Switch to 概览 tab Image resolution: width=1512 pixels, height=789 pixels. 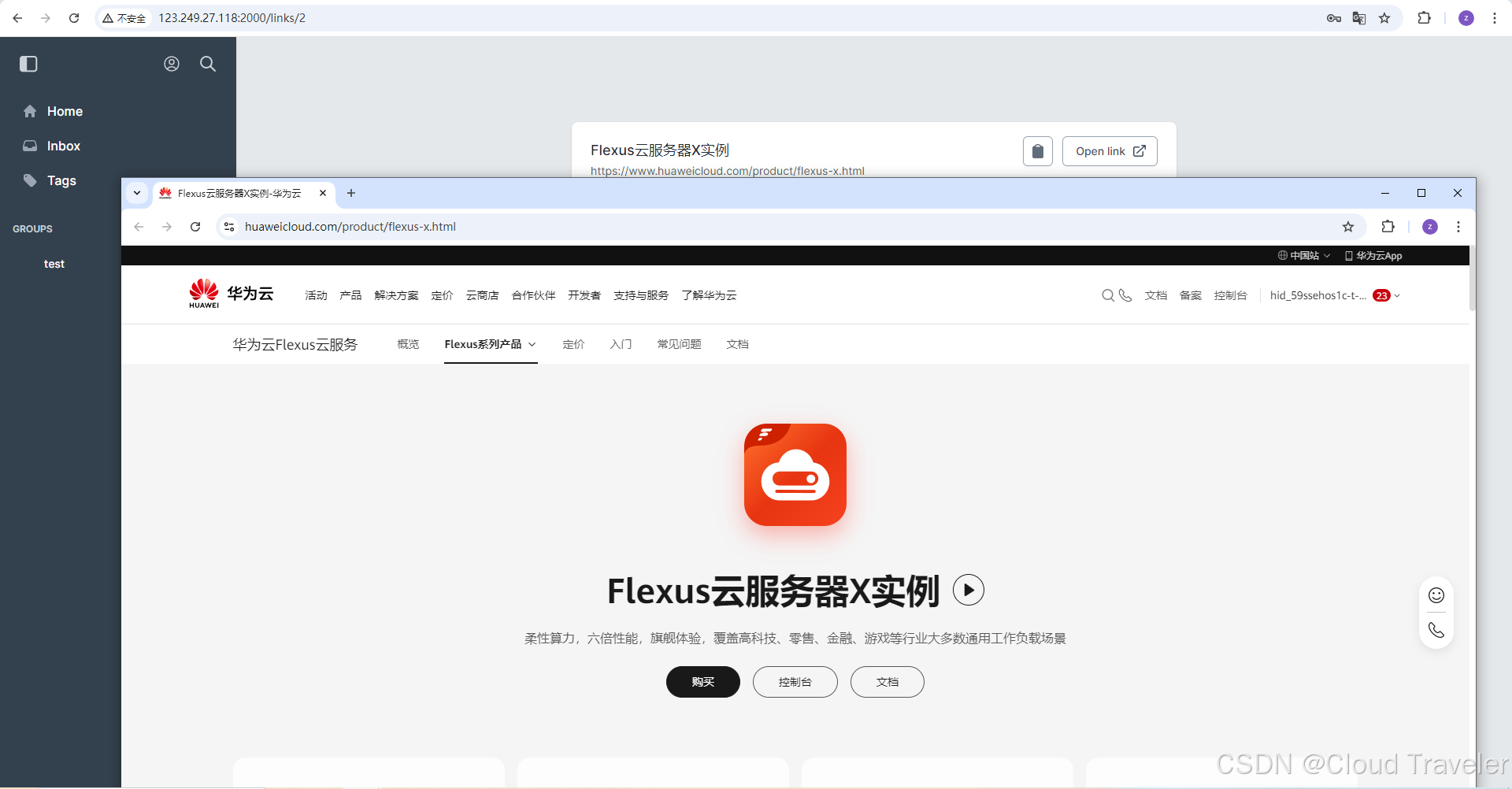408,344
